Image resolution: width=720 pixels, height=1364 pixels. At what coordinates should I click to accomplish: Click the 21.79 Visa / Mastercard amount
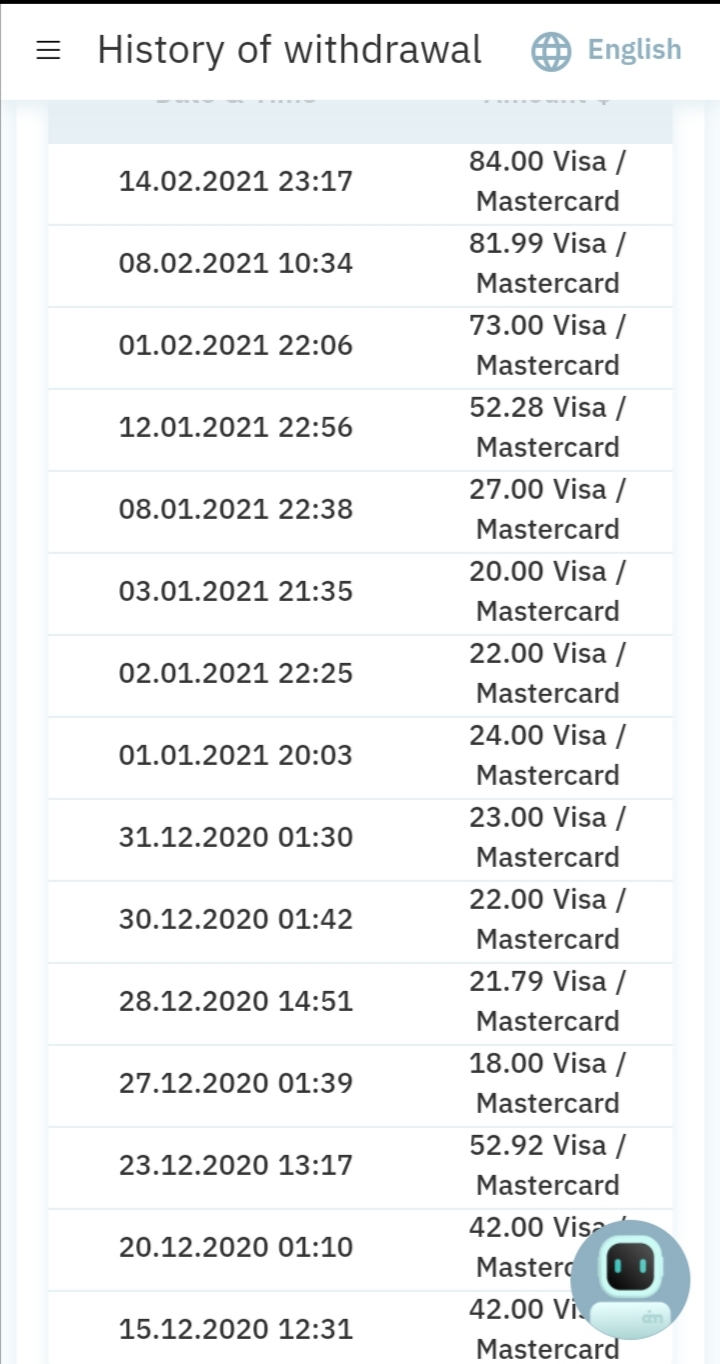point(547,1002)
